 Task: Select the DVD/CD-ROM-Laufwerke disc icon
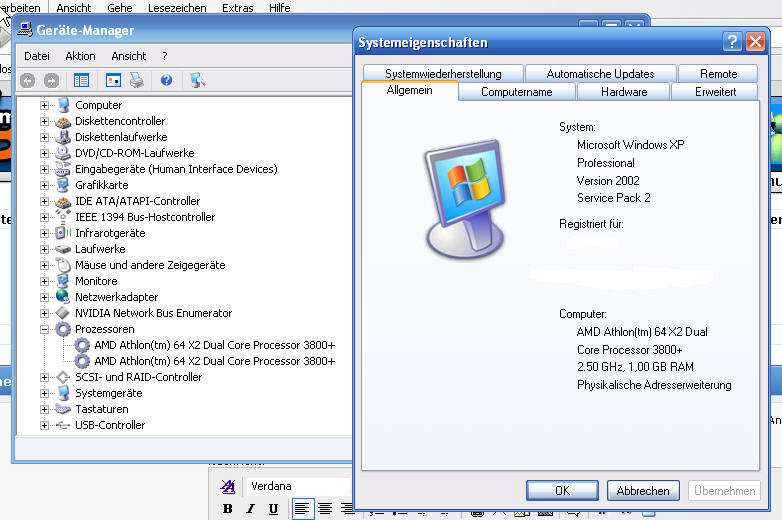(x=63, y=153)
